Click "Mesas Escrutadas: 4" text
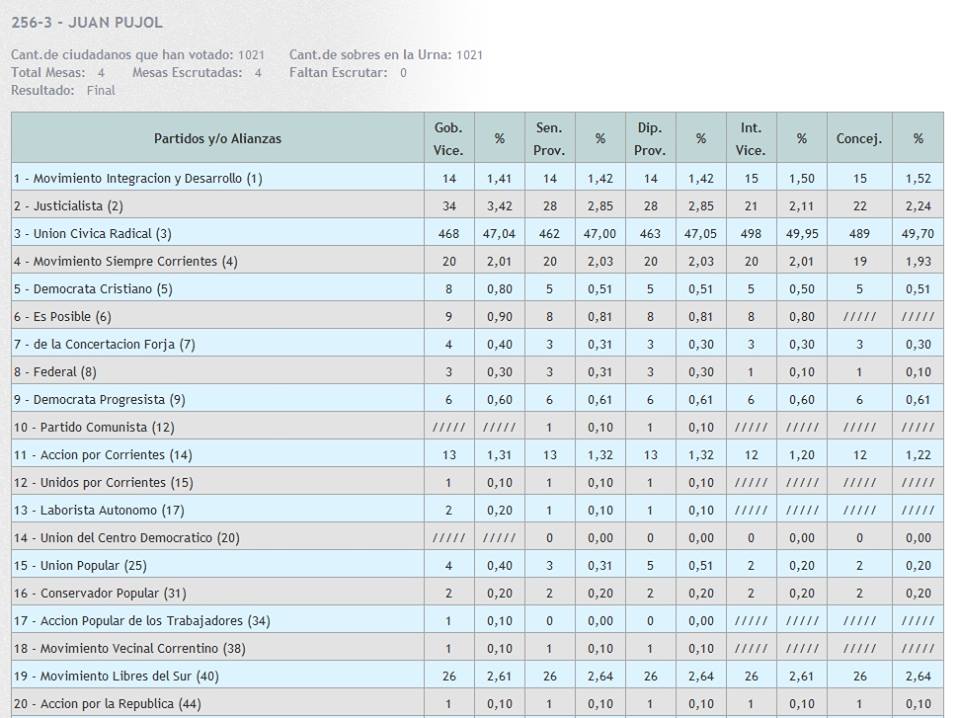The image size is (960, 718). [x=197, y=73]
